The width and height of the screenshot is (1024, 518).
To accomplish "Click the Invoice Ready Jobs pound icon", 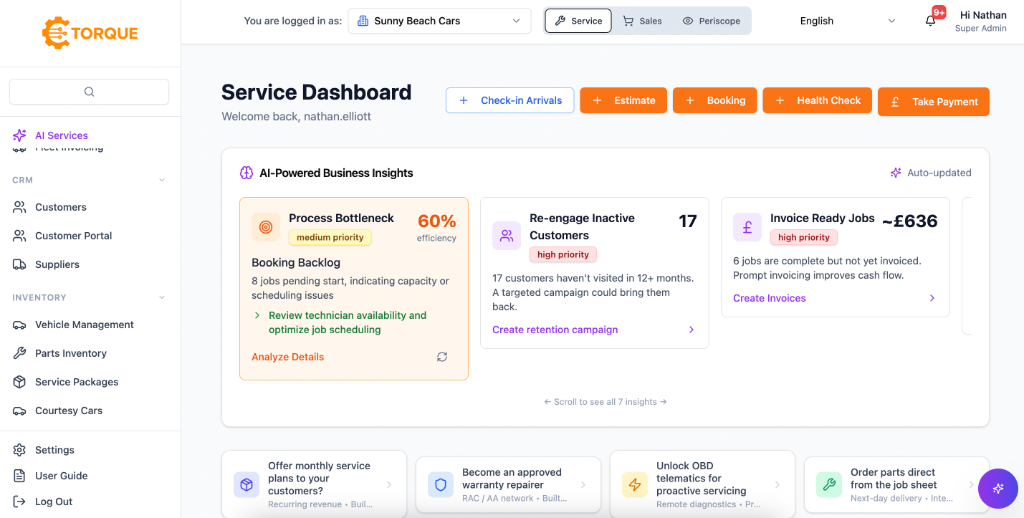I will pos(747,227).
